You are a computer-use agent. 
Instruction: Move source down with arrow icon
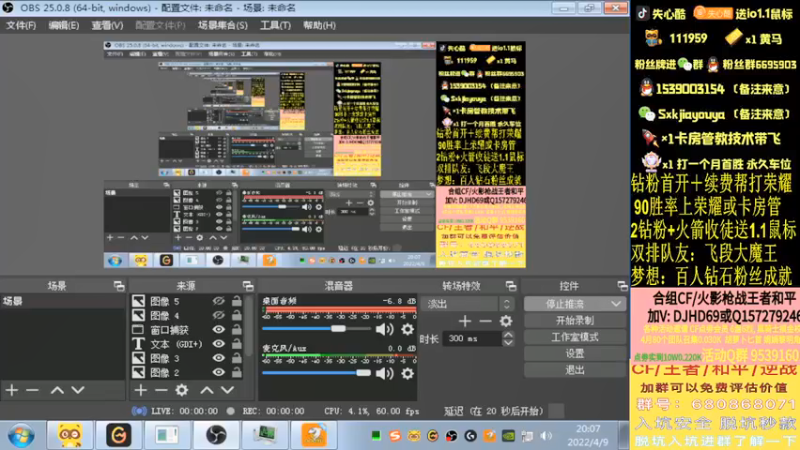tap(227, 390)
